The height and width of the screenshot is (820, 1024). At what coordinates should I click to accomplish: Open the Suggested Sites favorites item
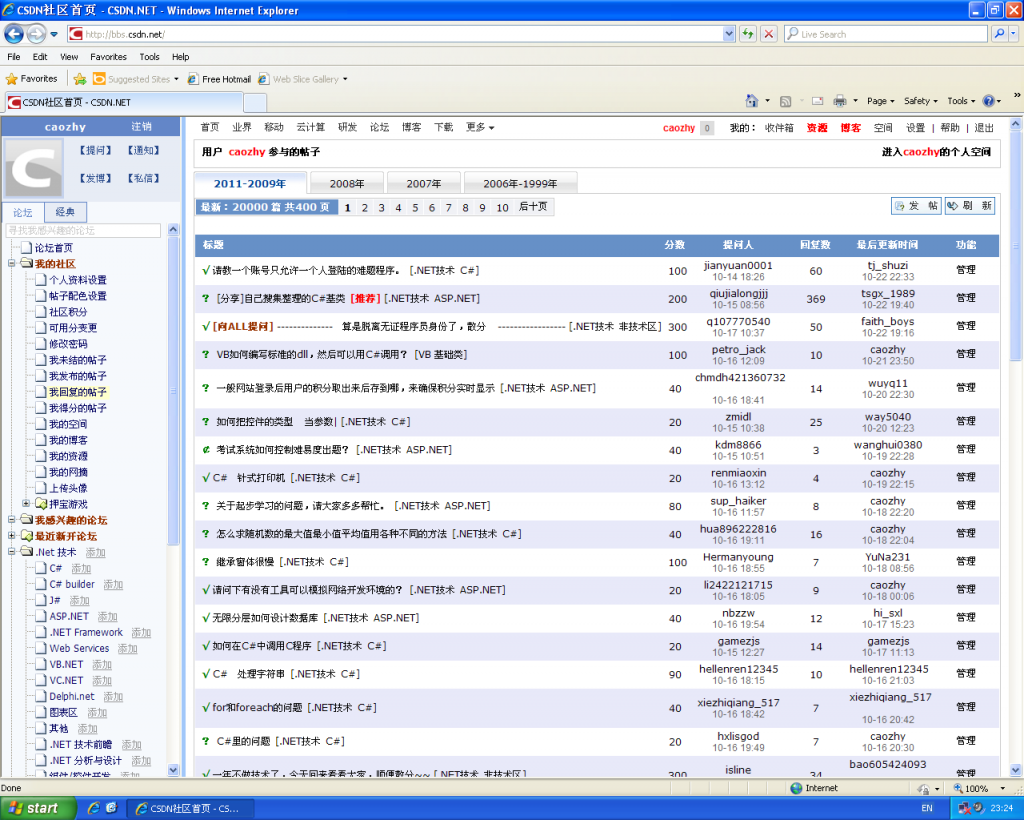(x=135, y=79)
